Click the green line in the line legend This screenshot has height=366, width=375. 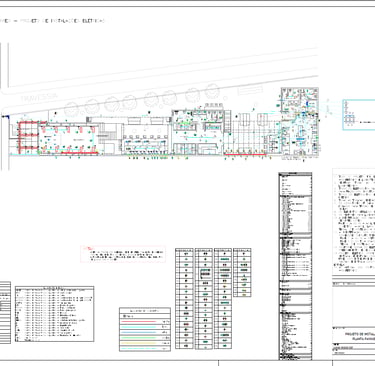(x=139, y=338)
